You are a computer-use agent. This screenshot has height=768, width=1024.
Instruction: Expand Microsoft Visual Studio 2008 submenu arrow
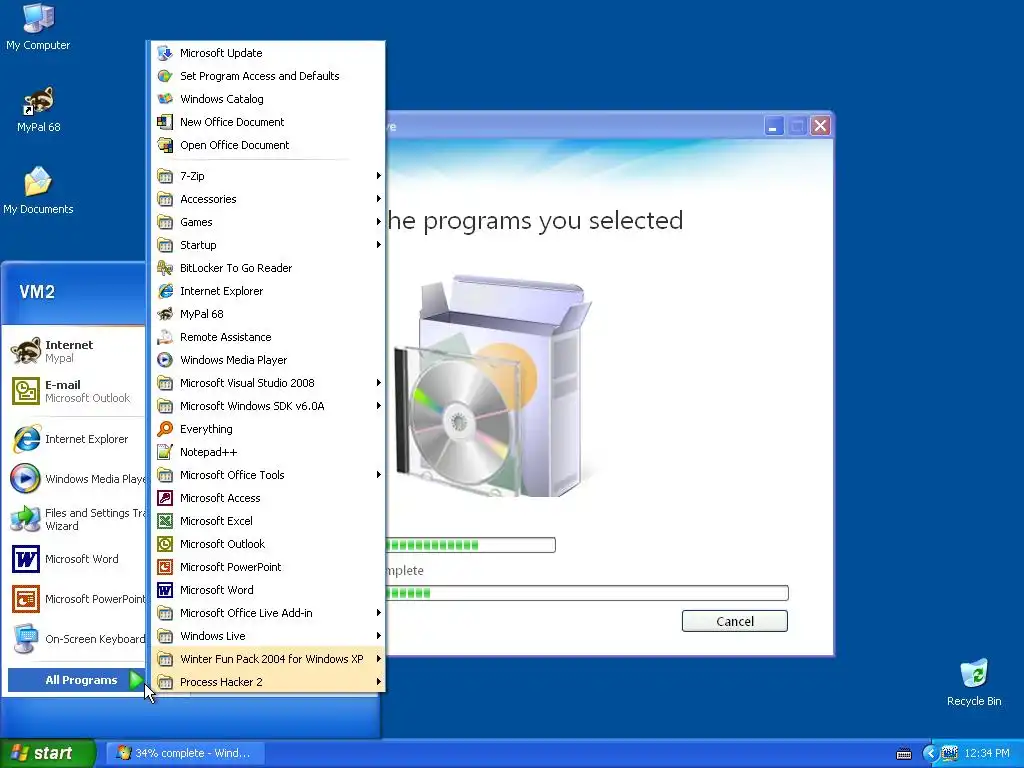click(378, 383)
